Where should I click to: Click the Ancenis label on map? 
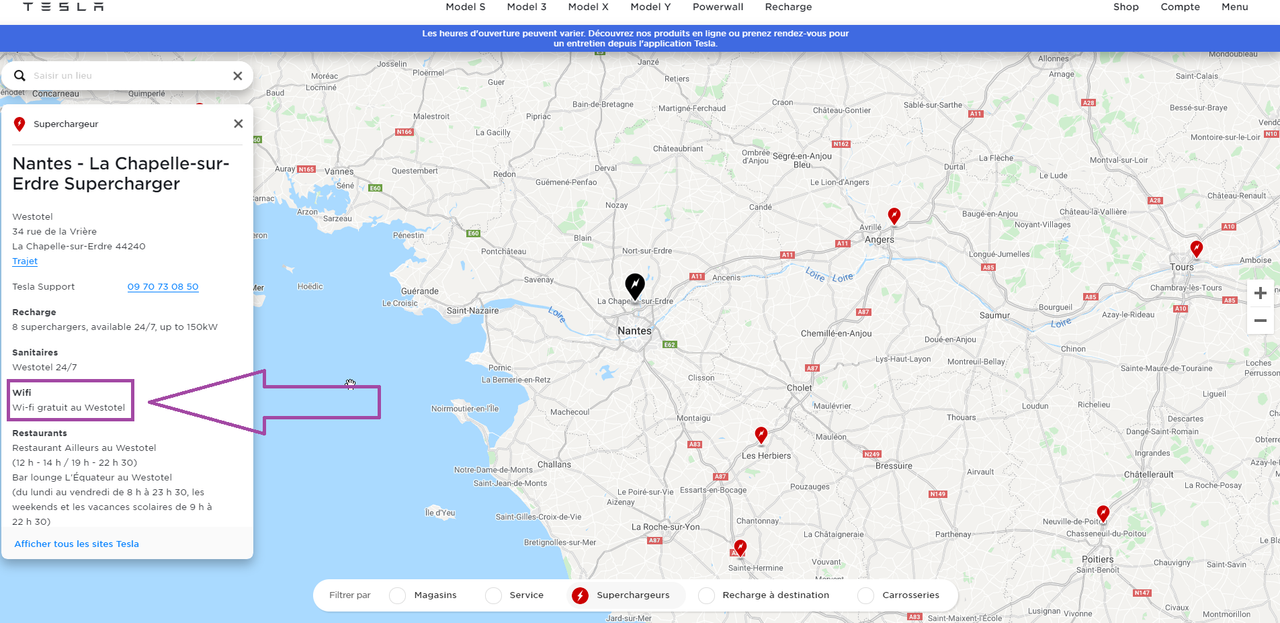(x=726, y=277)
